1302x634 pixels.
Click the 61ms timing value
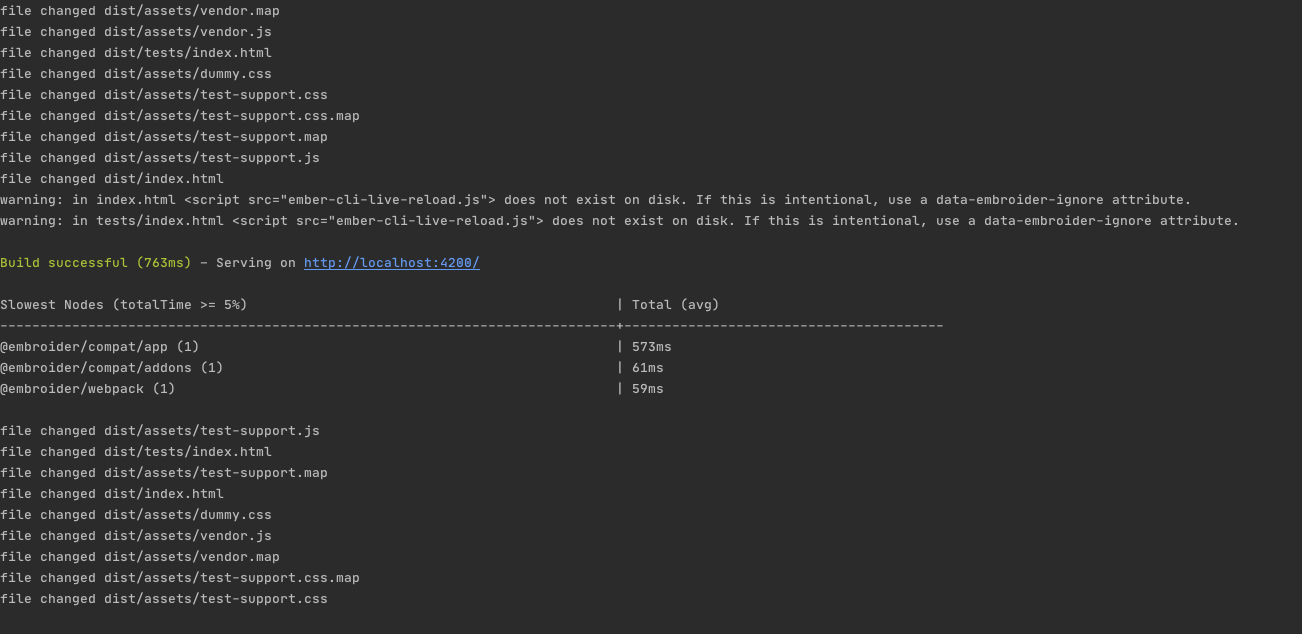648,368
